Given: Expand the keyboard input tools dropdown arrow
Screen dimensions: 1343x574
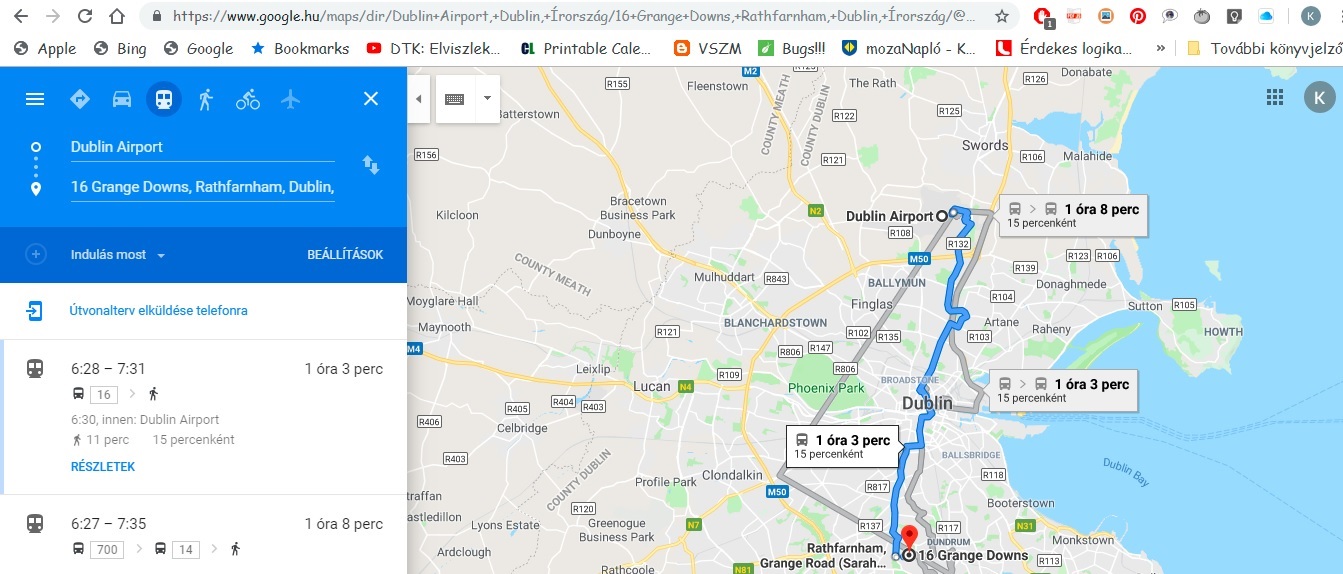Looking at the screenshot, I should (487, 99).
